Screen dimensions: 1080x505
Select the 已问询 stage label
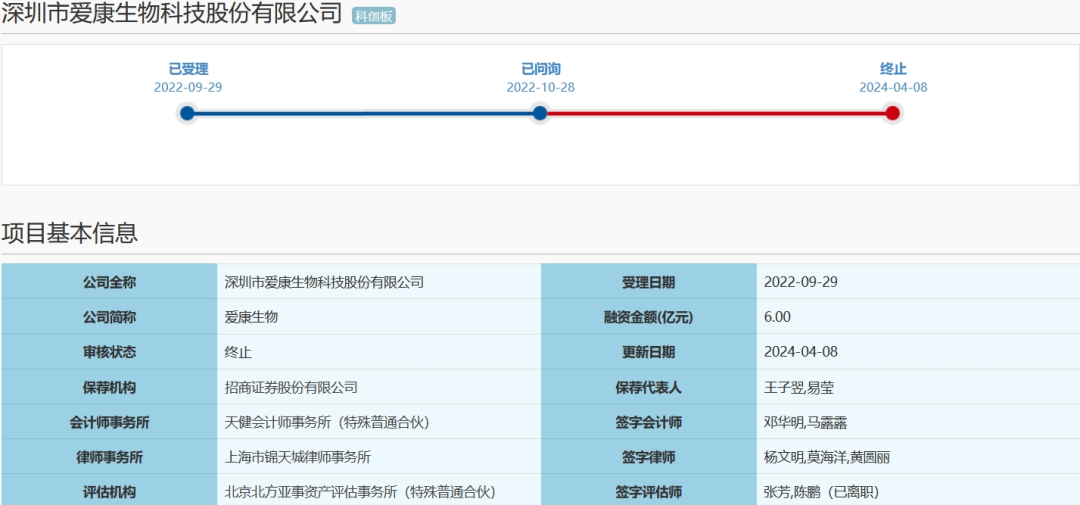pyautogui.click(x=540, y=69)
